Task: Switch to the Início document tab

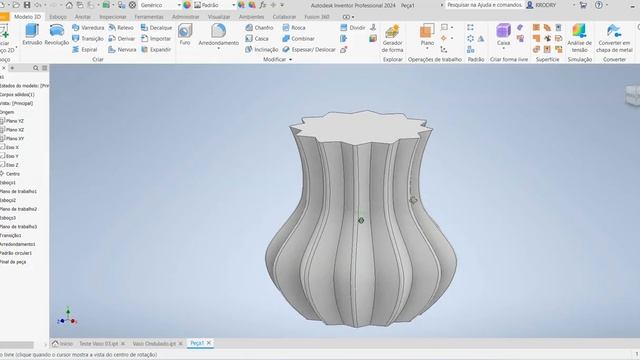Action: [62, 344]
